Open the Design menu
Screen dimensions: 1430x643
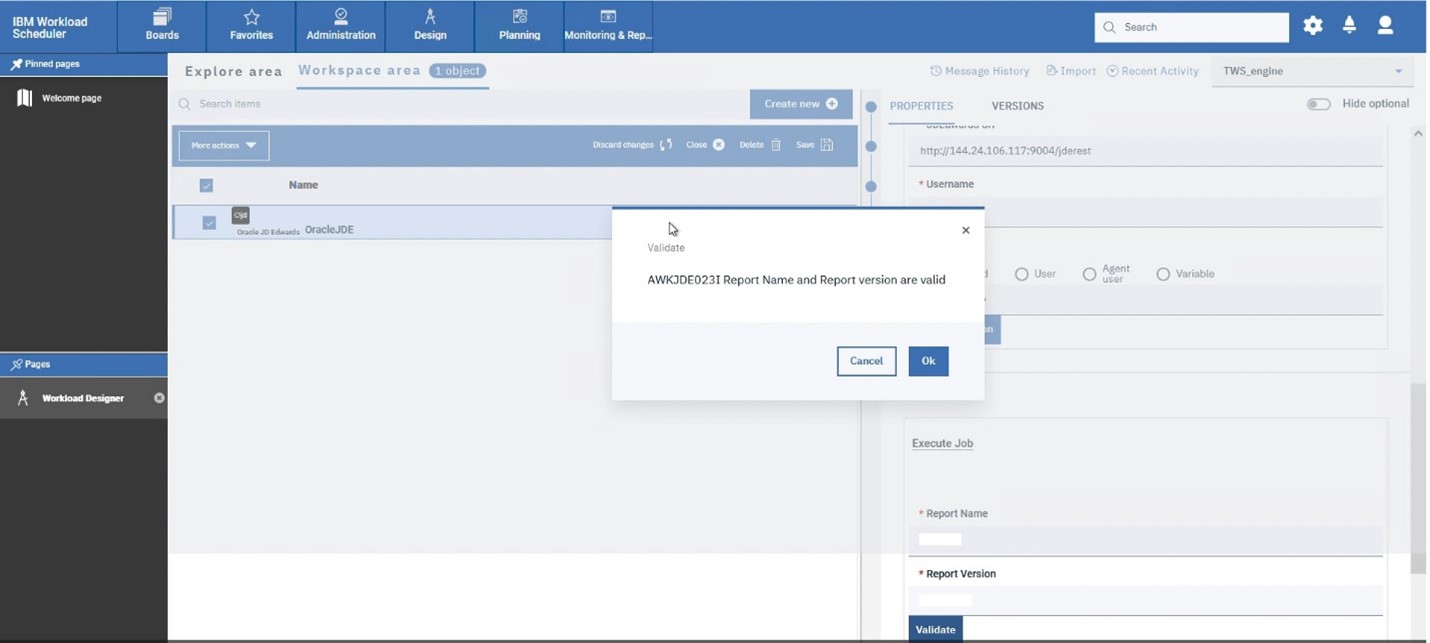430,26
